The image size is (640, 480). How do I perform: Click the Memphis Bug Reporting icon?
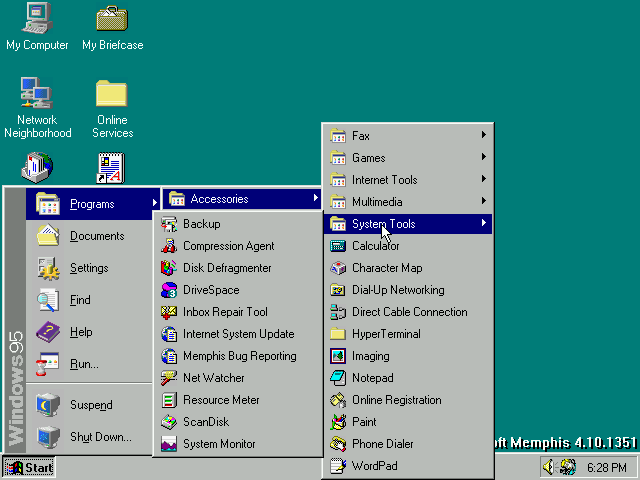[x=169, y=356]
